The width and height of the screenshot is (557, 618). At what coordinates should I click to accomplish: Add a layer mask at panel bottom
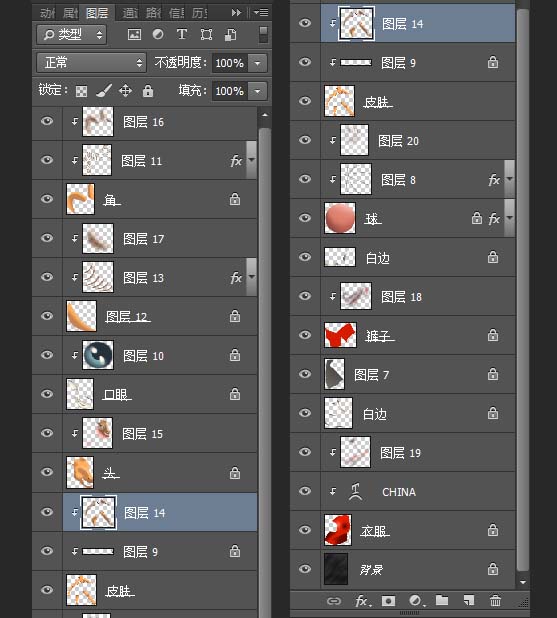tap(388, 601)
